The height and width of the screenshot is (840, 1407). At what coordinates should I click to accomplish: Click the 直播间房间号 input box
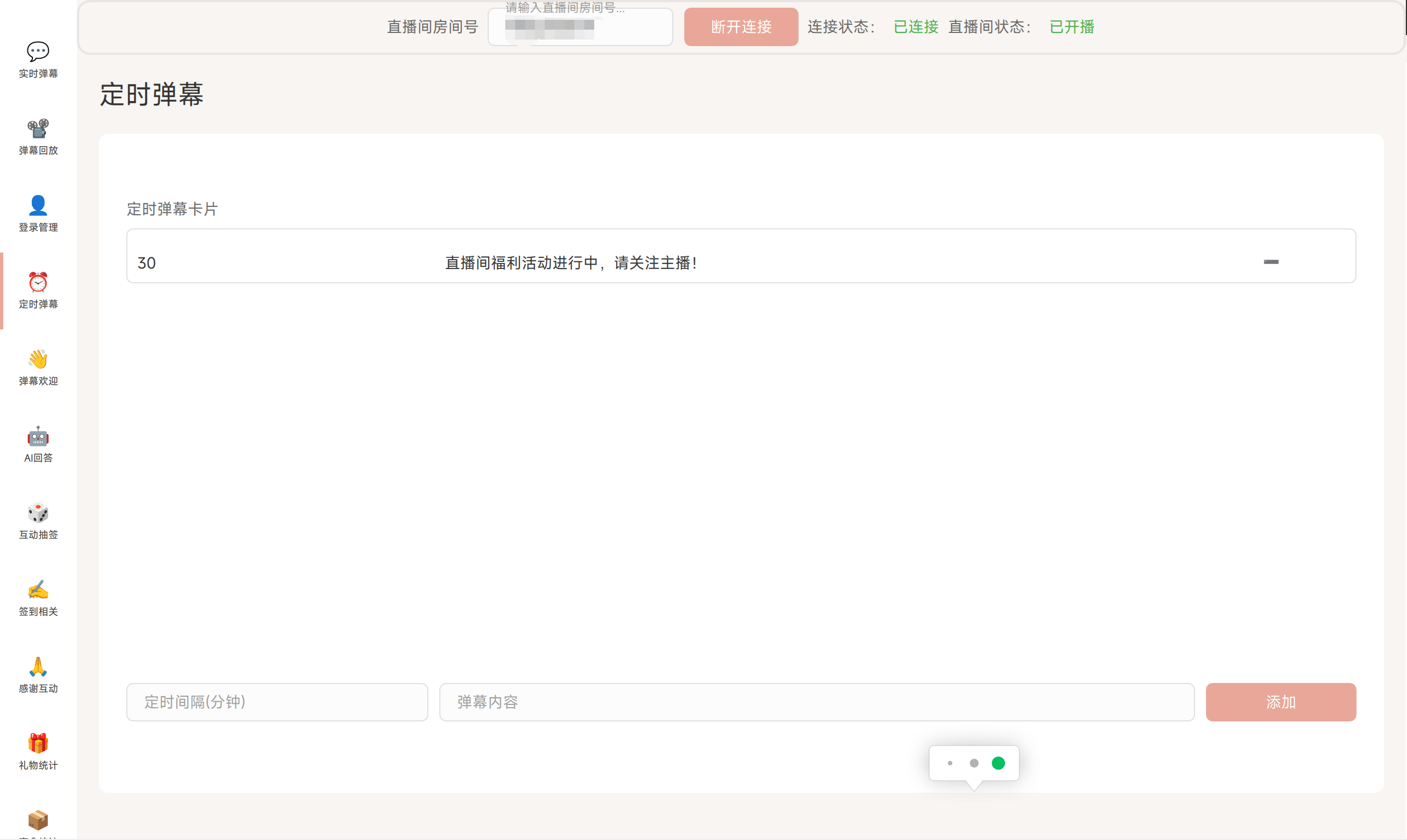click(580, 26)
